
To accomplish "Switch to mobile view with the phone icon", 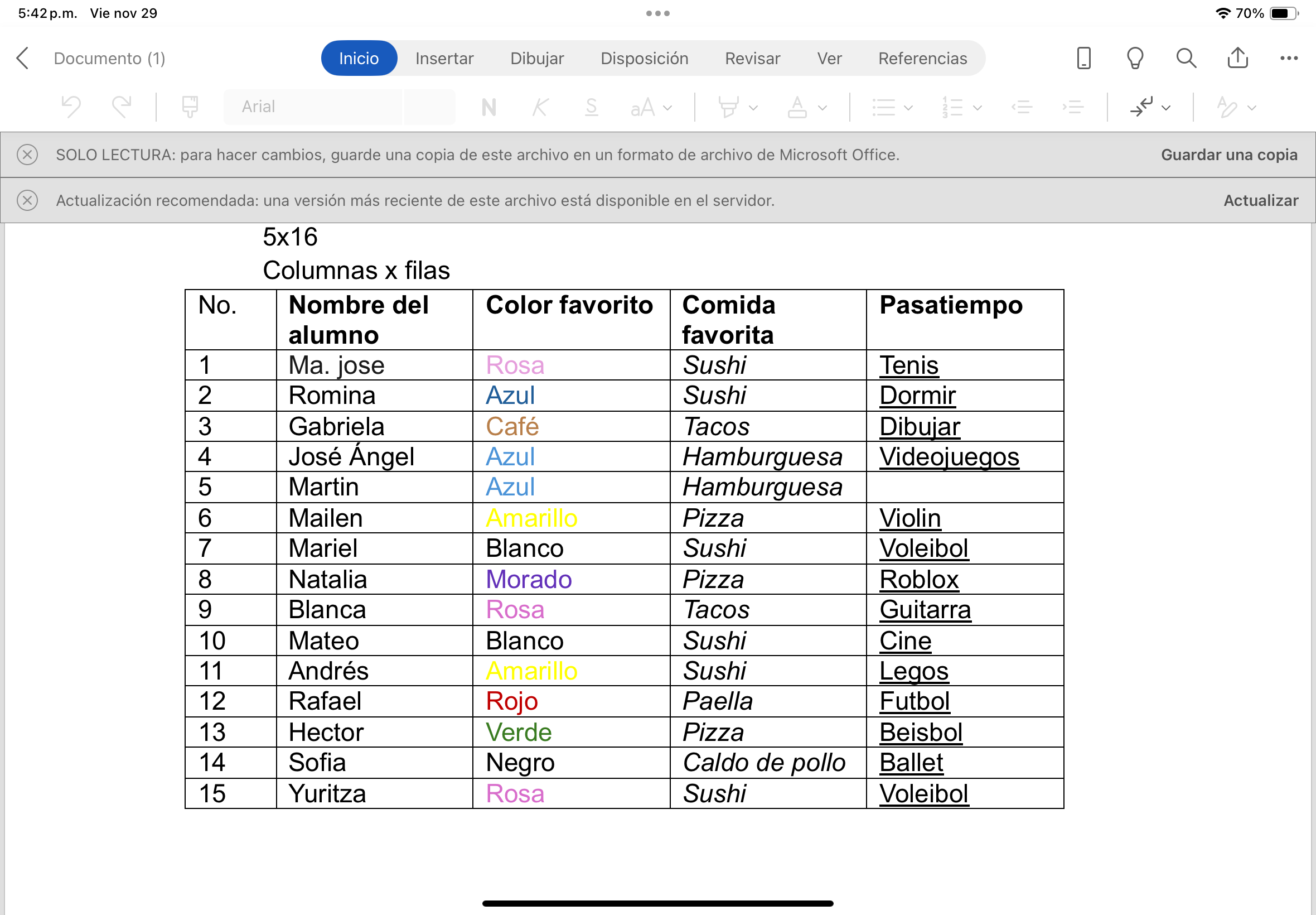I will (x=1083, y=59).
